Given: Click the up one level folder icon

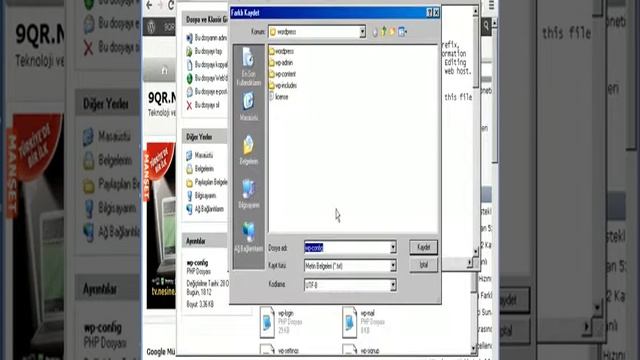Looking at the screenshot, I should [x=384, y=32].
